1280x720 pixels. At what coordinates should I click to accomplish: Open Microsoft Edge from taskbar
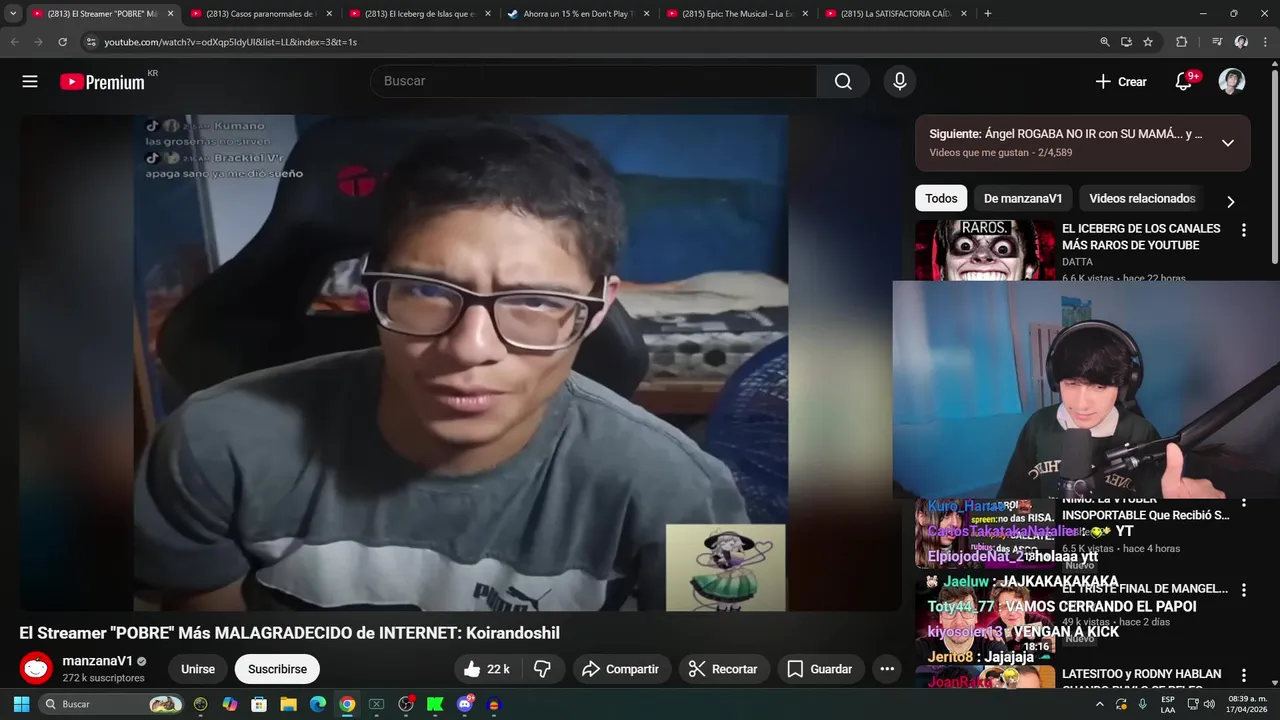317,704
